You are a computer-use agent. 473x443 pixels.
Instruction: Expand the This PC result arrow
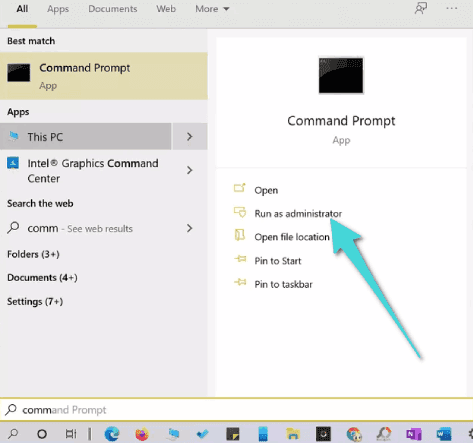pyautogui.click(x=189, y=136)
